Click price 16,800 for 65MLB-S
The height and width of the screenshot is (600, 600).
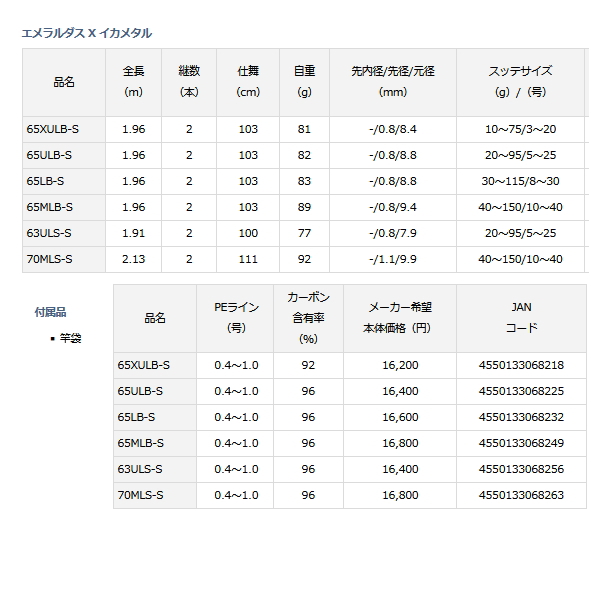(x=400, y=443)
